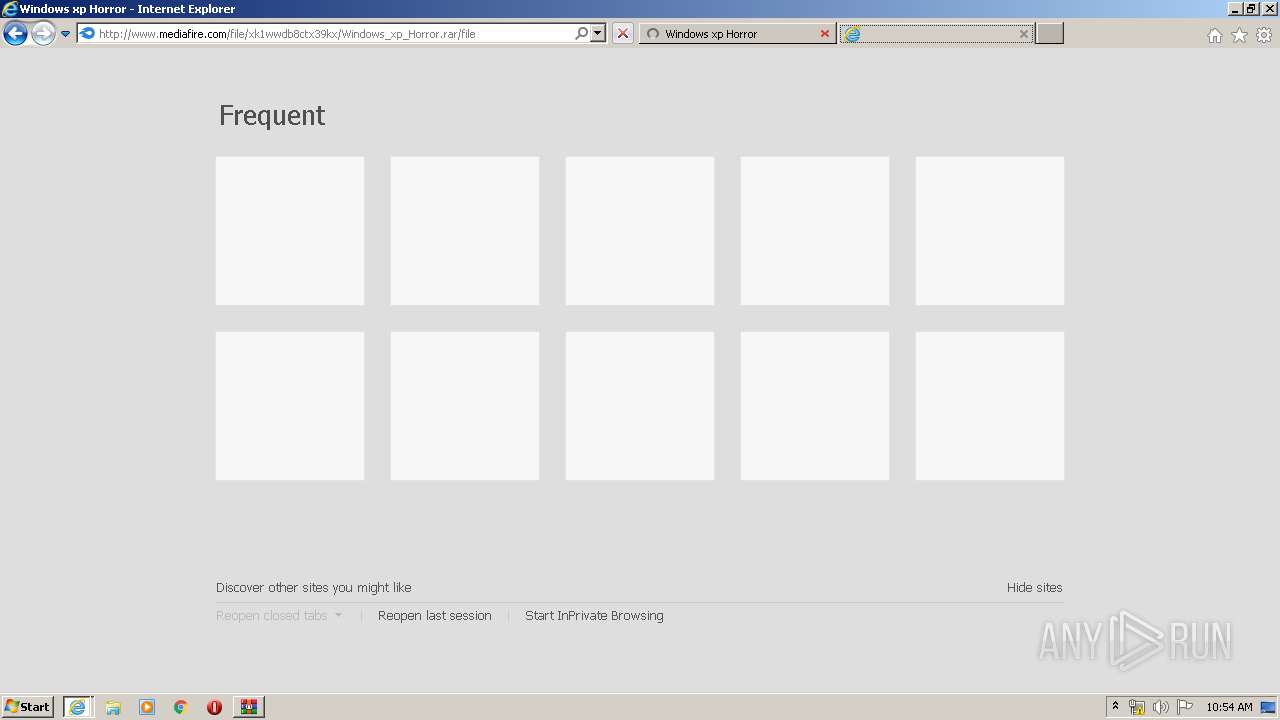Viewport: 1280px width, 720px height.
Task: Click the Hide sites link
Action: (x=1035, y=588)
